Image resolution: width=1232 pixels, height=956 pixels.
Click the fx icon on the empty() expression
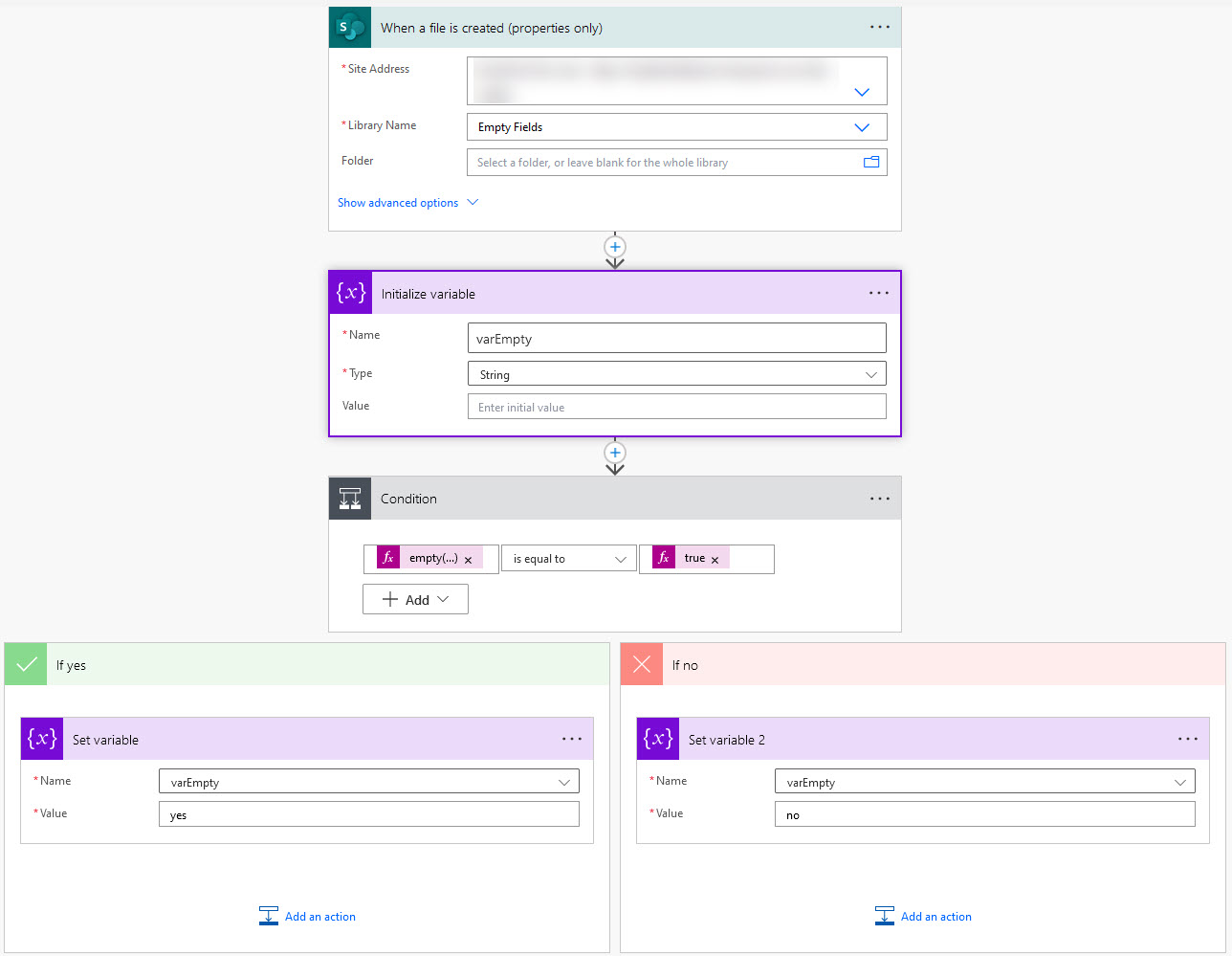pos(387,558)
